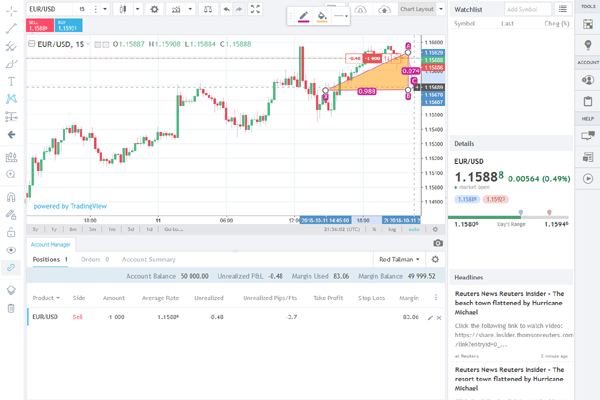
Task: Toggle auto scale on chart
Action: point(414,229)
